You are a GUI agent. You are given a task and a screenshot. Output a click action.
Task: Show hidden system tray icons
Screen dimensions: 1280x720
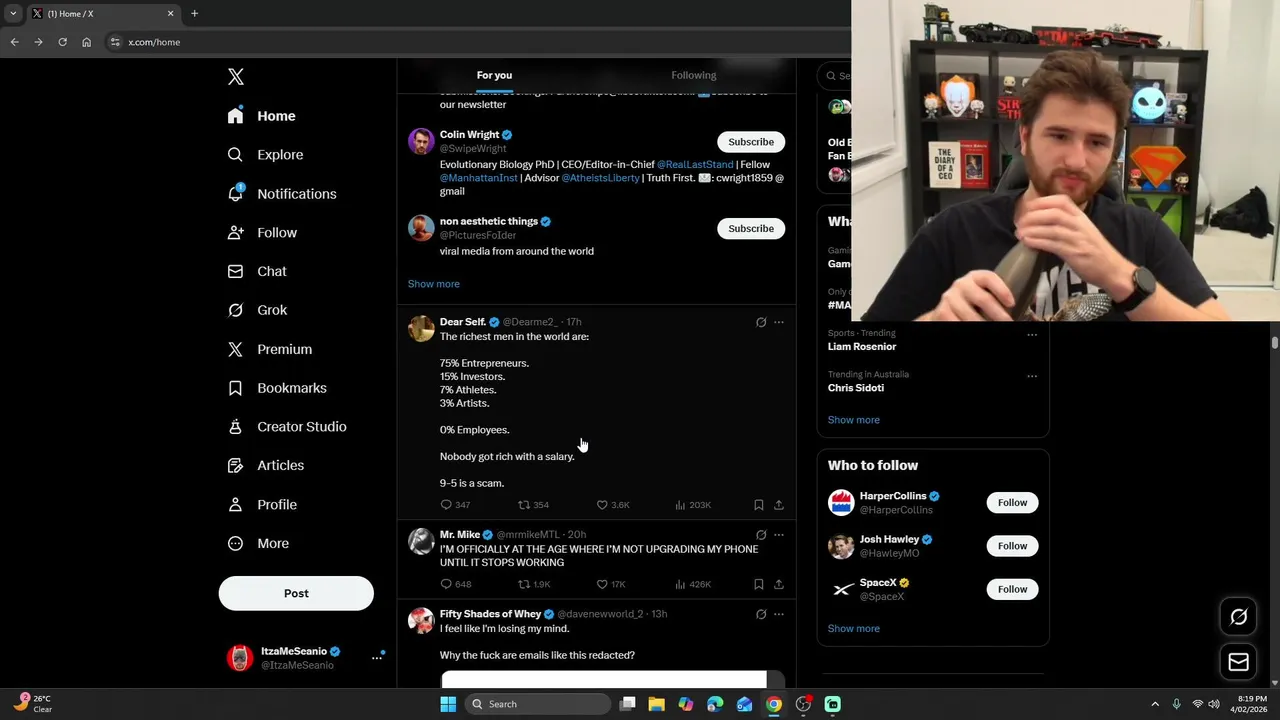[x=1155, y=704]
